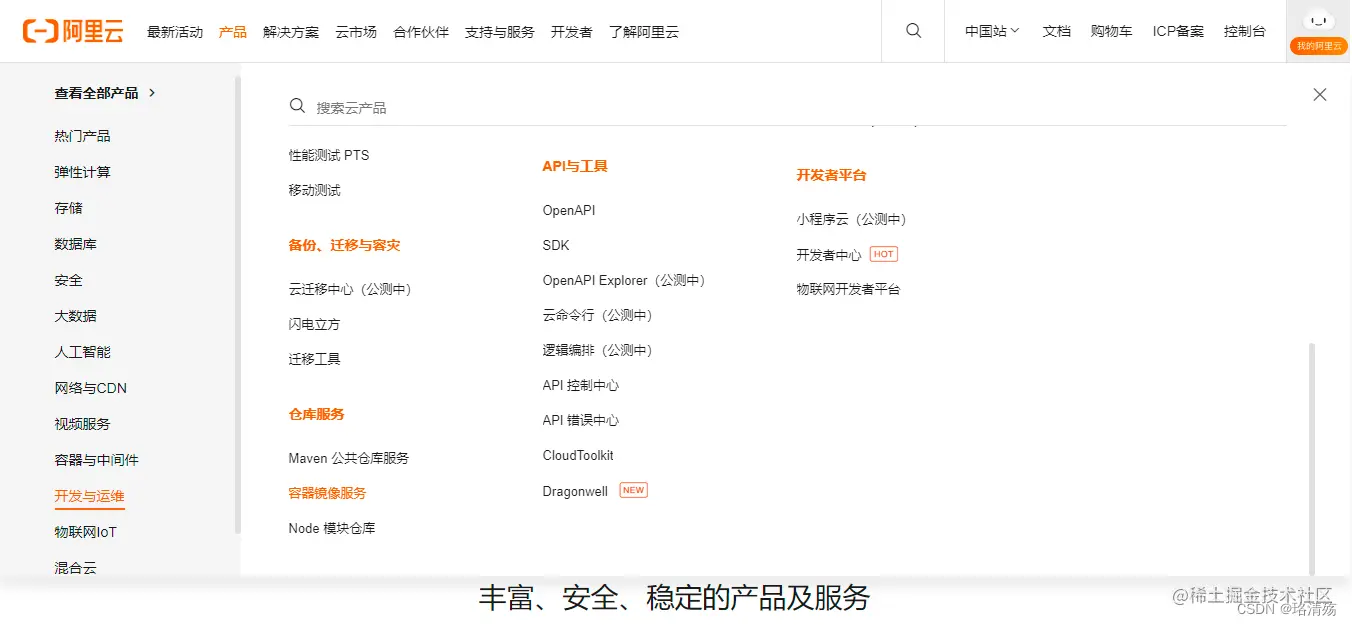
Task: Open 最新活动 in top navigation
Action: (175, 32)
